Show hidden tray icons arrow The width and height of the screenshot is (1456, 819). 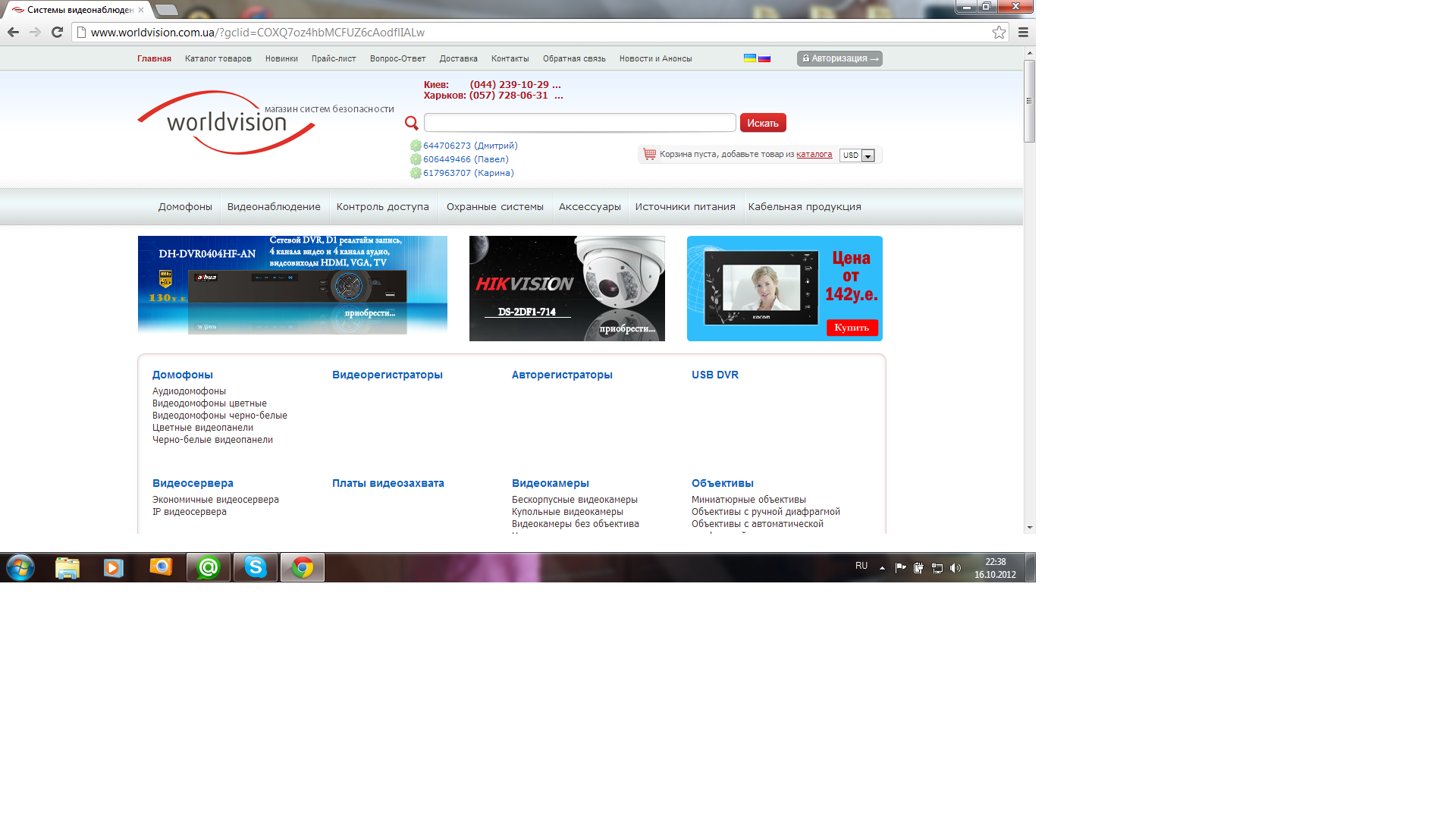coord(882,568)
